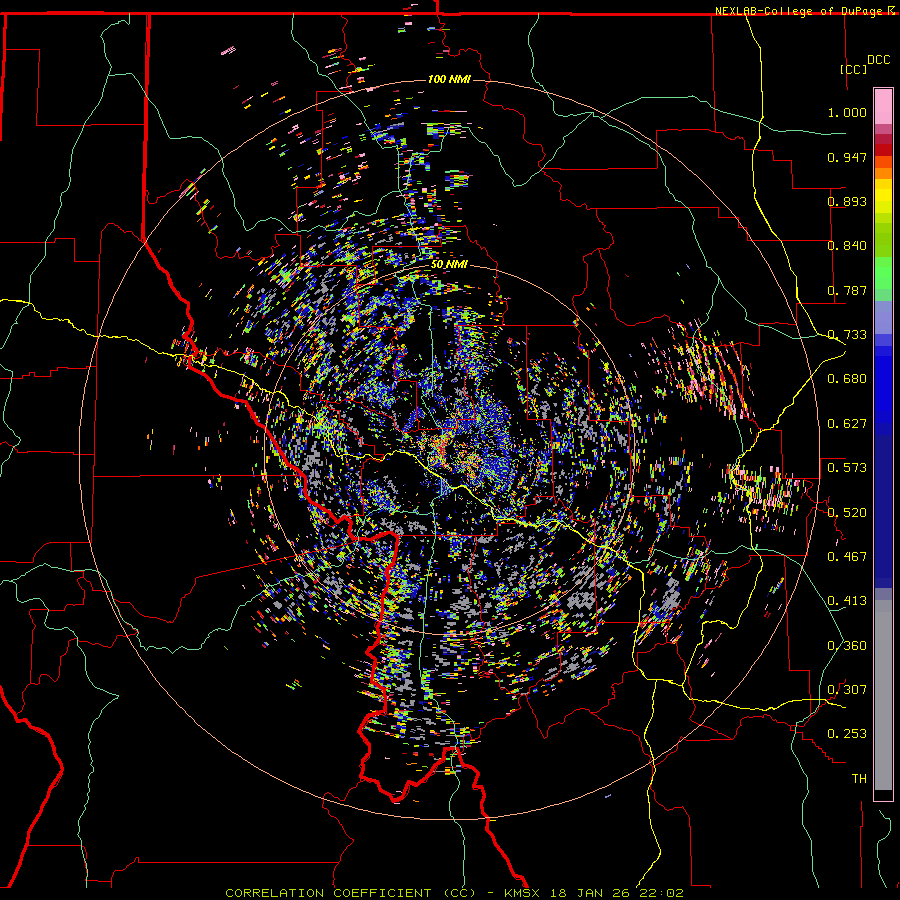Click the 0.360 legend value
Image resolution: width=900 pixels, height=900 pixels.
tap(847, 646)
